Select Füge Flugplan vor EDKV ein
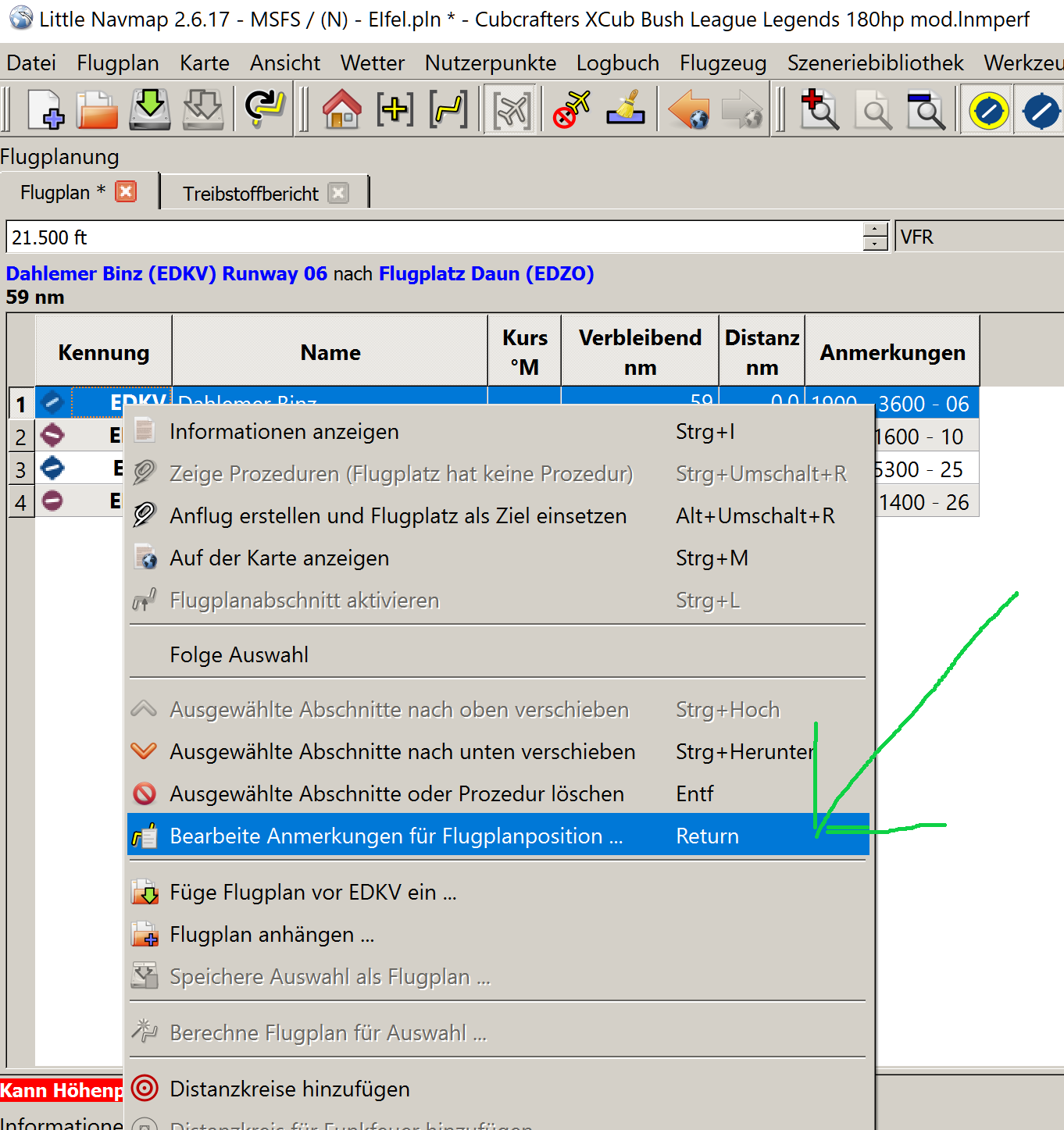 (498, 892)
